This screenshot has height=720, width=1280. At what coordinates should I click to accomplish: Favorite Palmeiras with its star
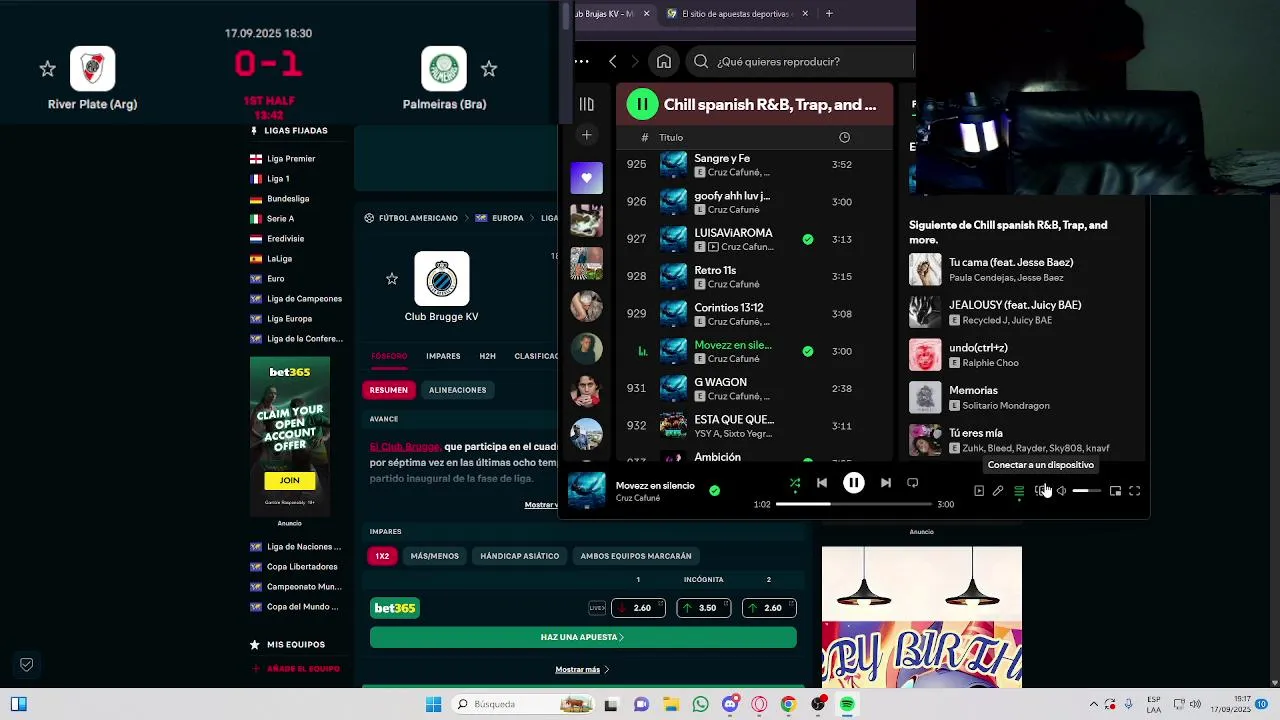click(x=489, y=69)
